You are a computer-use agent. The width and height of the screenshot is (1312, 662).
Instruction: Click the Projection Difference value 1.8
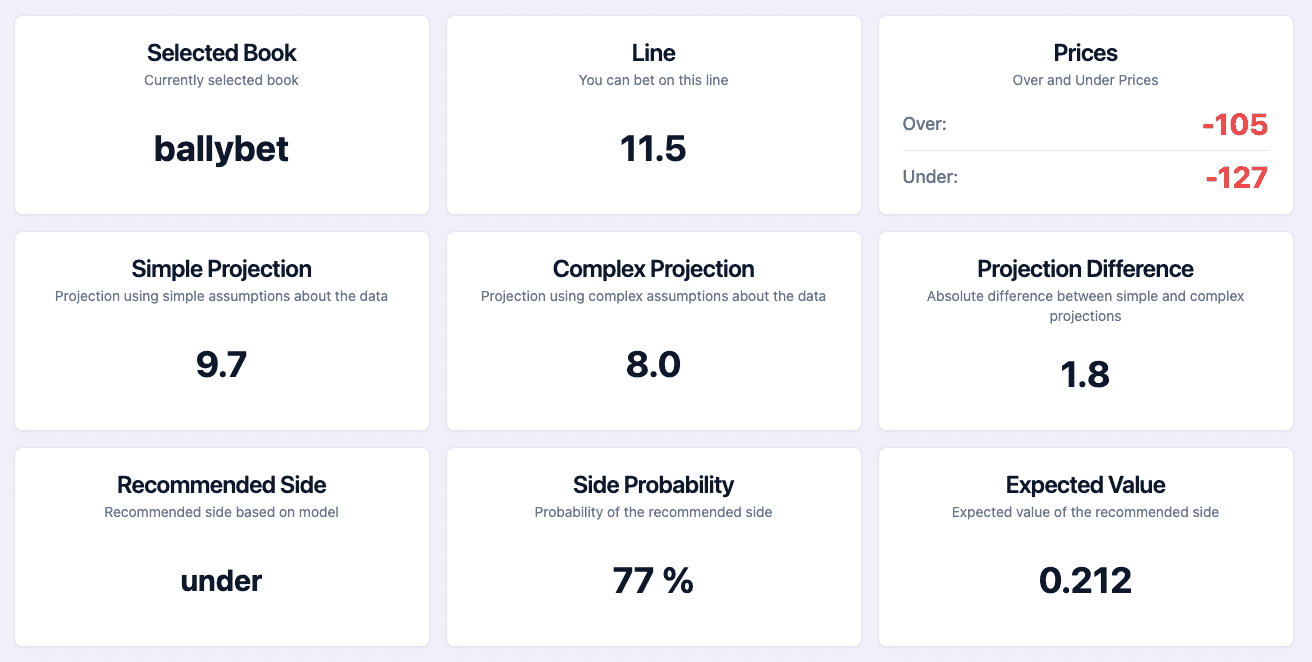[1085, 374]
